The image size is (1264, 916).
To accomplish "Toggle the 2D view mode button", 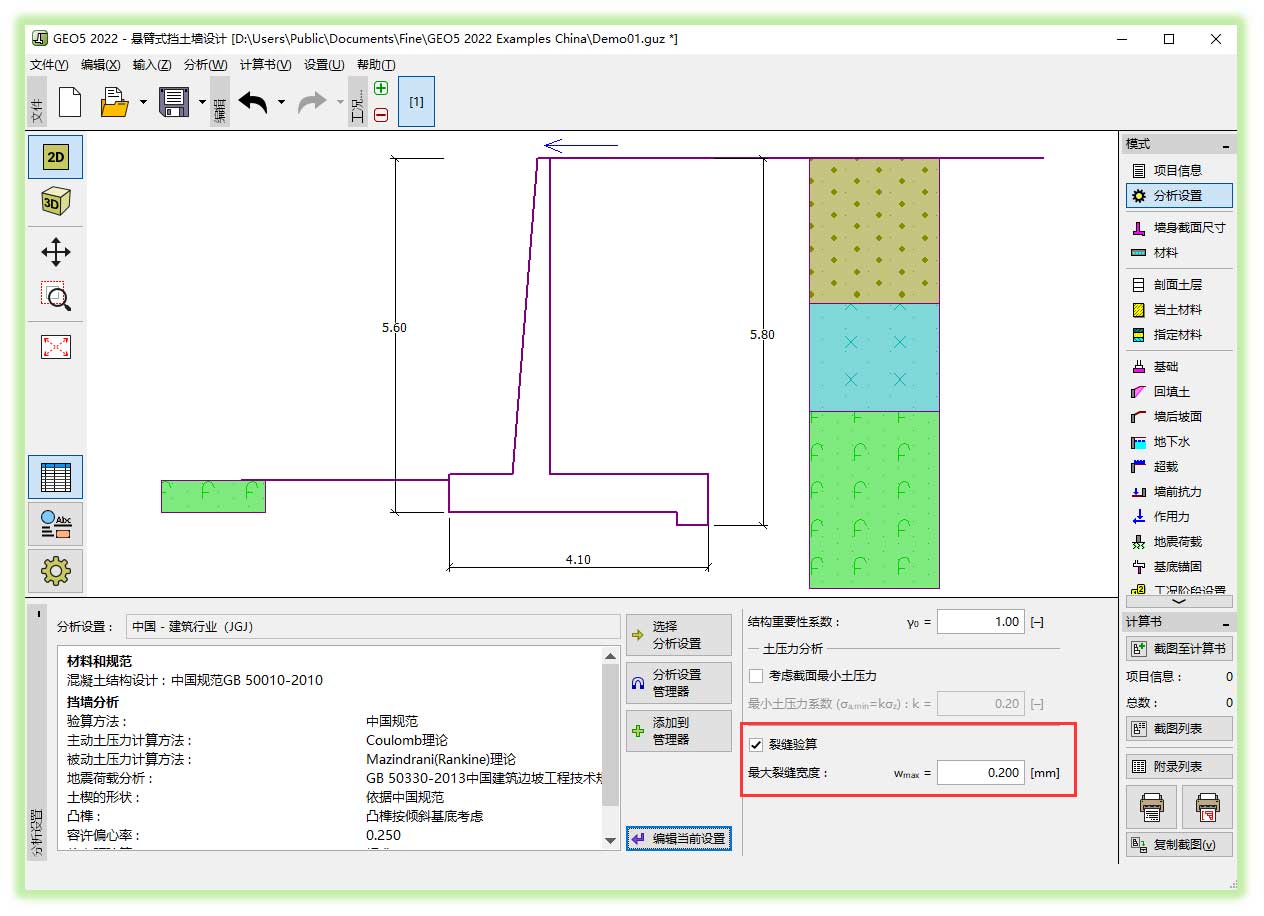I will point(55,158).
